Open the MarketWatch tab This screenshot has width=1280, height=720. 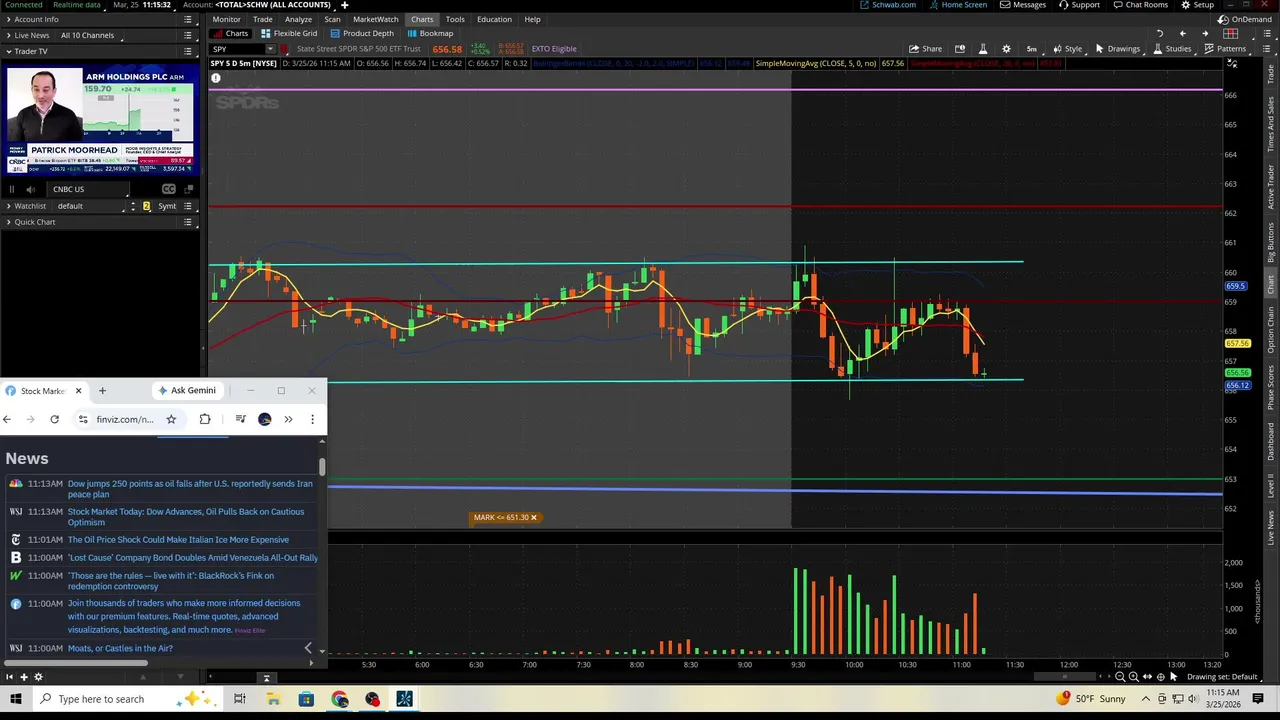[x=376, y=19]
